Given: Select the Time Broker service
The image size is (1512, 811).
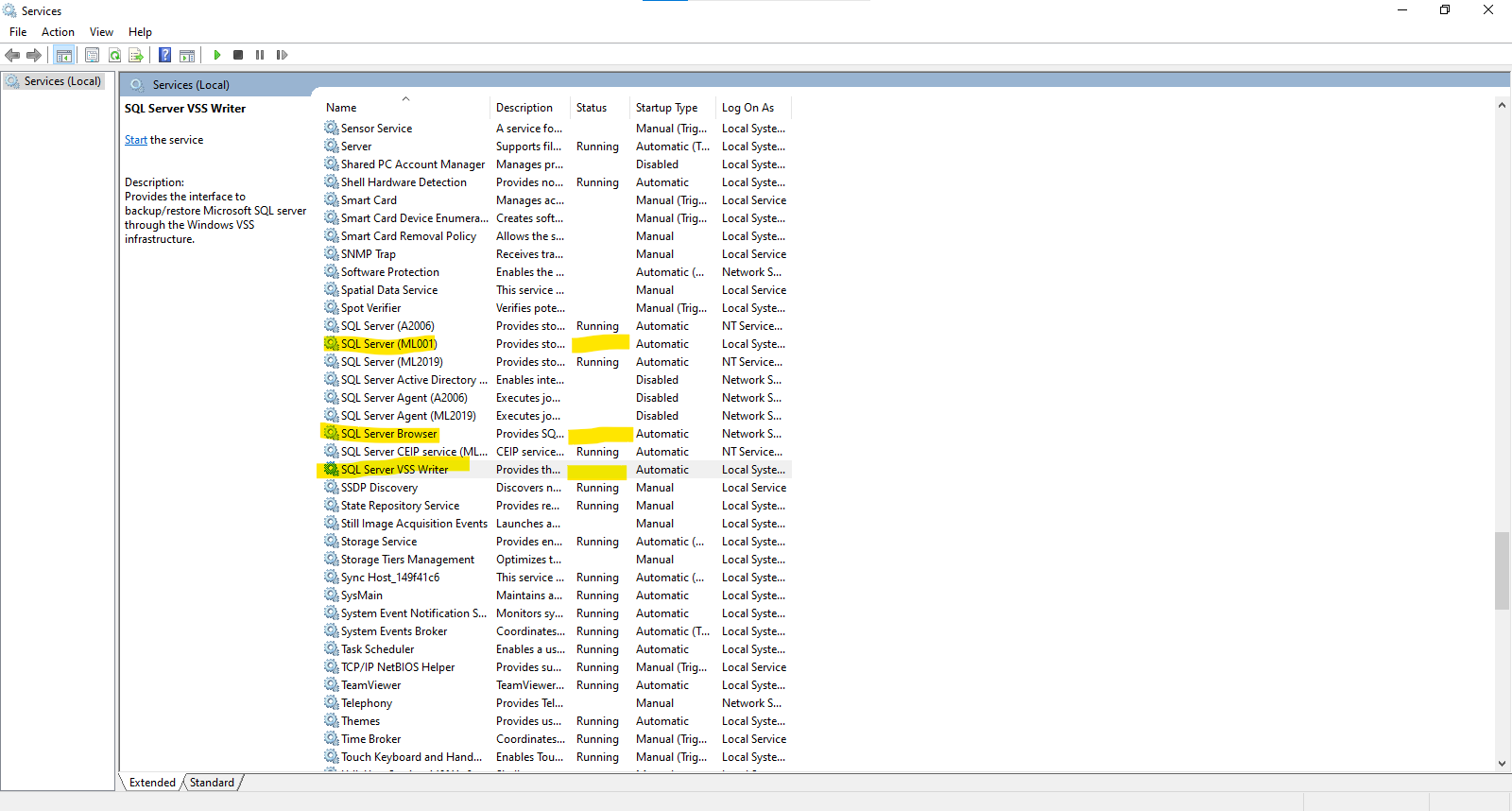Looking at the screenshot, I should point(556,739).
